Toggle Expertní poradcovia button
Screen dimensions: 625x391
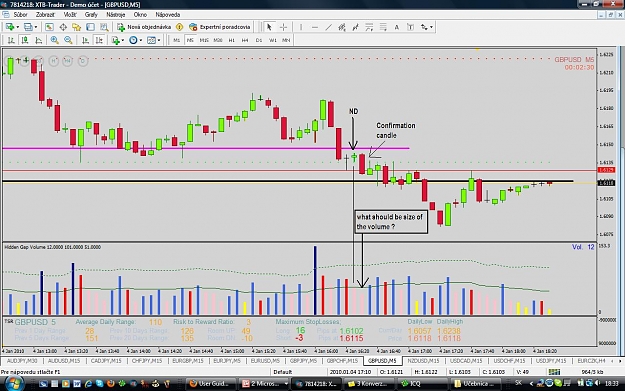[220, 27]
